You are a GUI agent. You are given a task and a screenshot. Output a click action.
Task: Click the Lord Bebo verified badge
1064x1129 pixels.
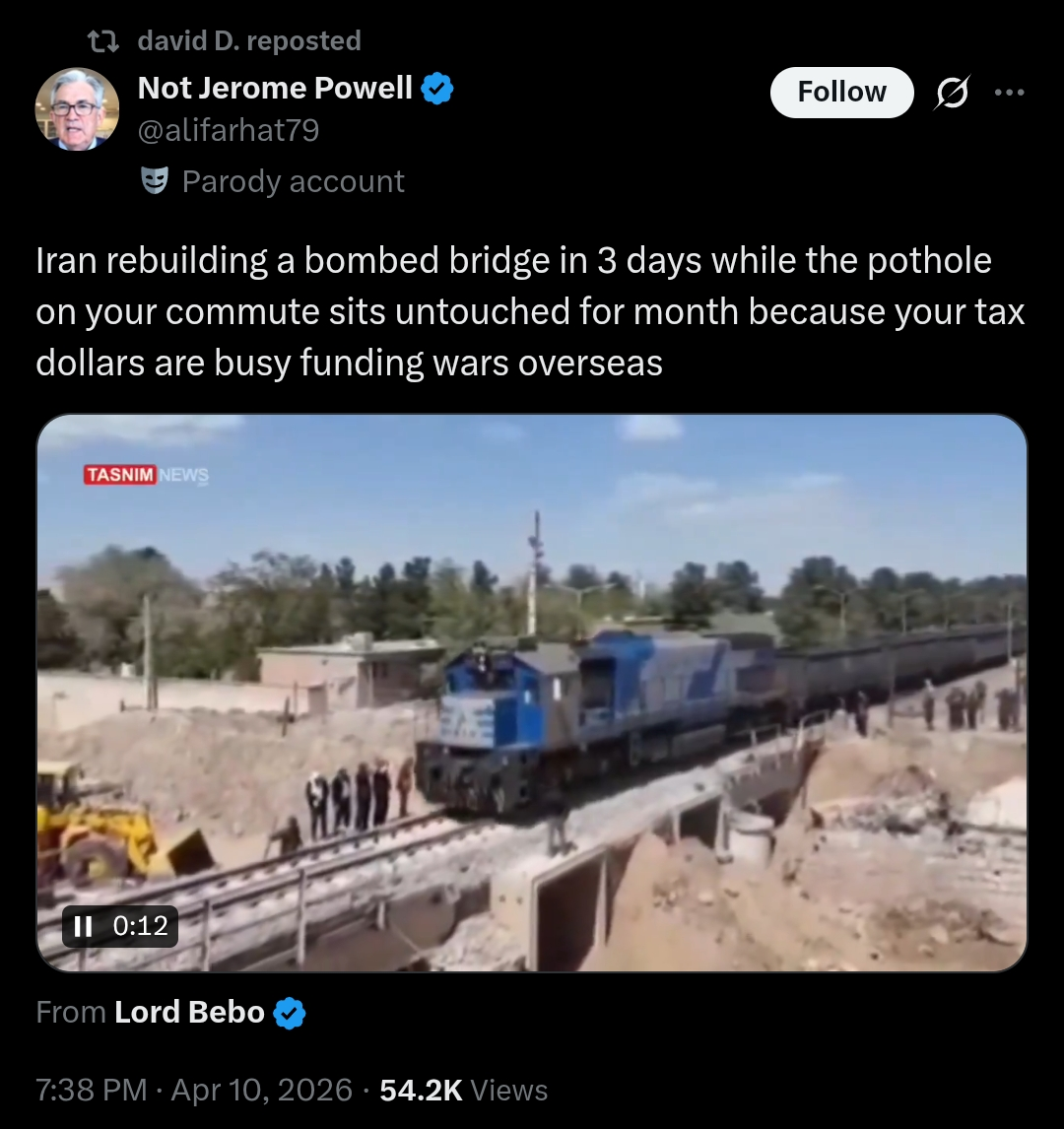click(290, 1013)
